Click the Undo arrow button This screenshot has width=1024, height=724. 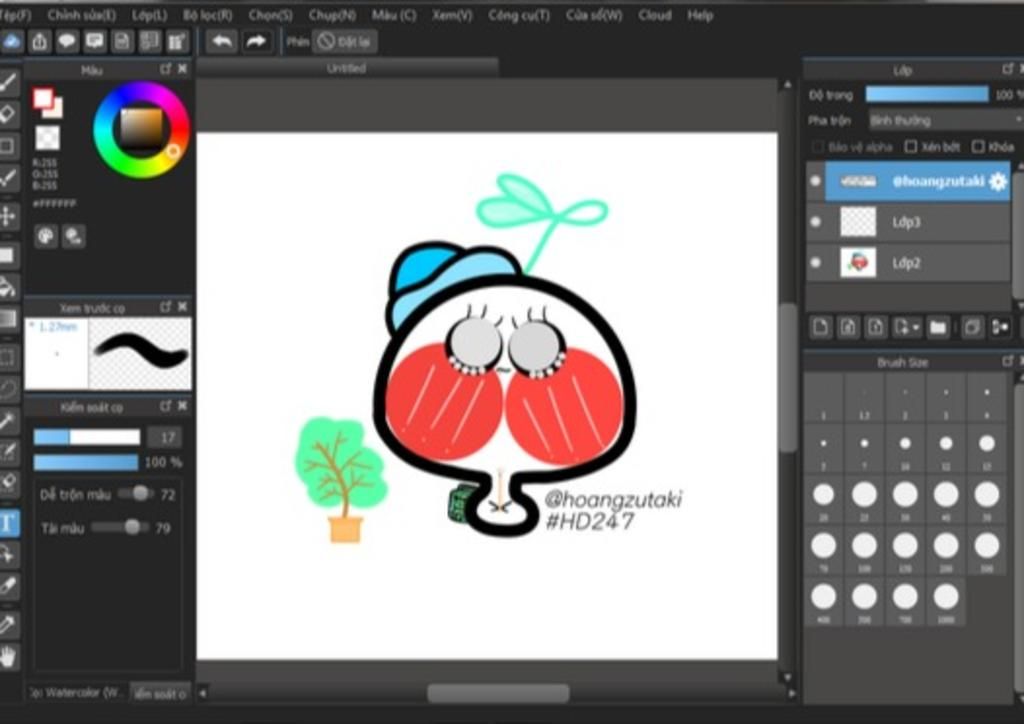coord(222,41)
